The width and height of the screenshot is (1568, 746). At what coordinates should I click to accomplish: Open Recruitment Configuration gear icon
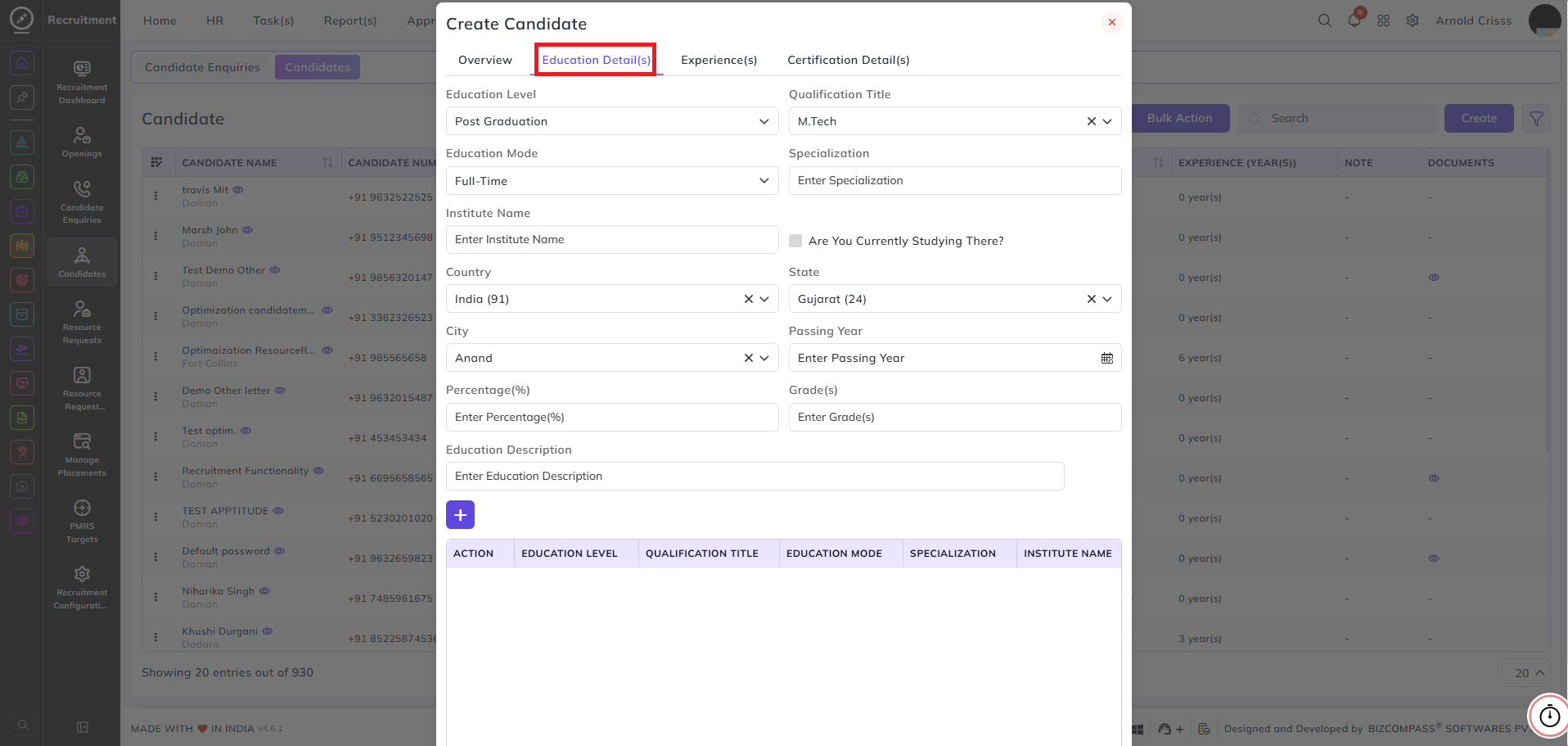(x=82, y=574)
